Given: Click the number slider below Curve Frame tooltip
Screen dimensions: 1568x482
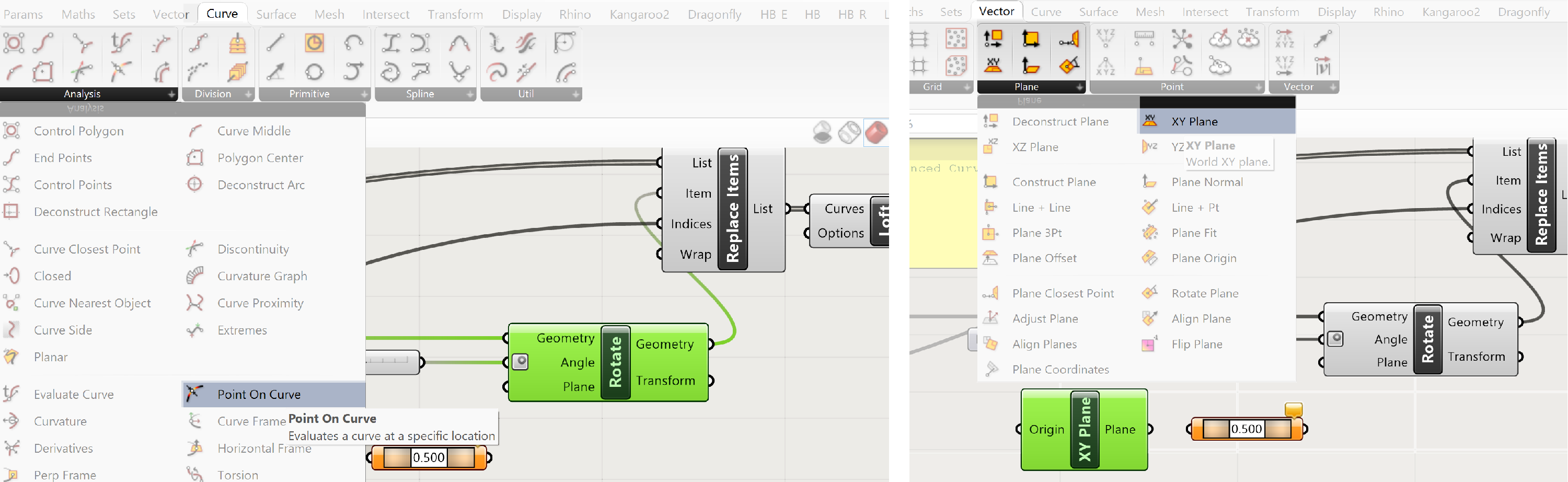Looking at the screenshot, I should coord(429,457).
